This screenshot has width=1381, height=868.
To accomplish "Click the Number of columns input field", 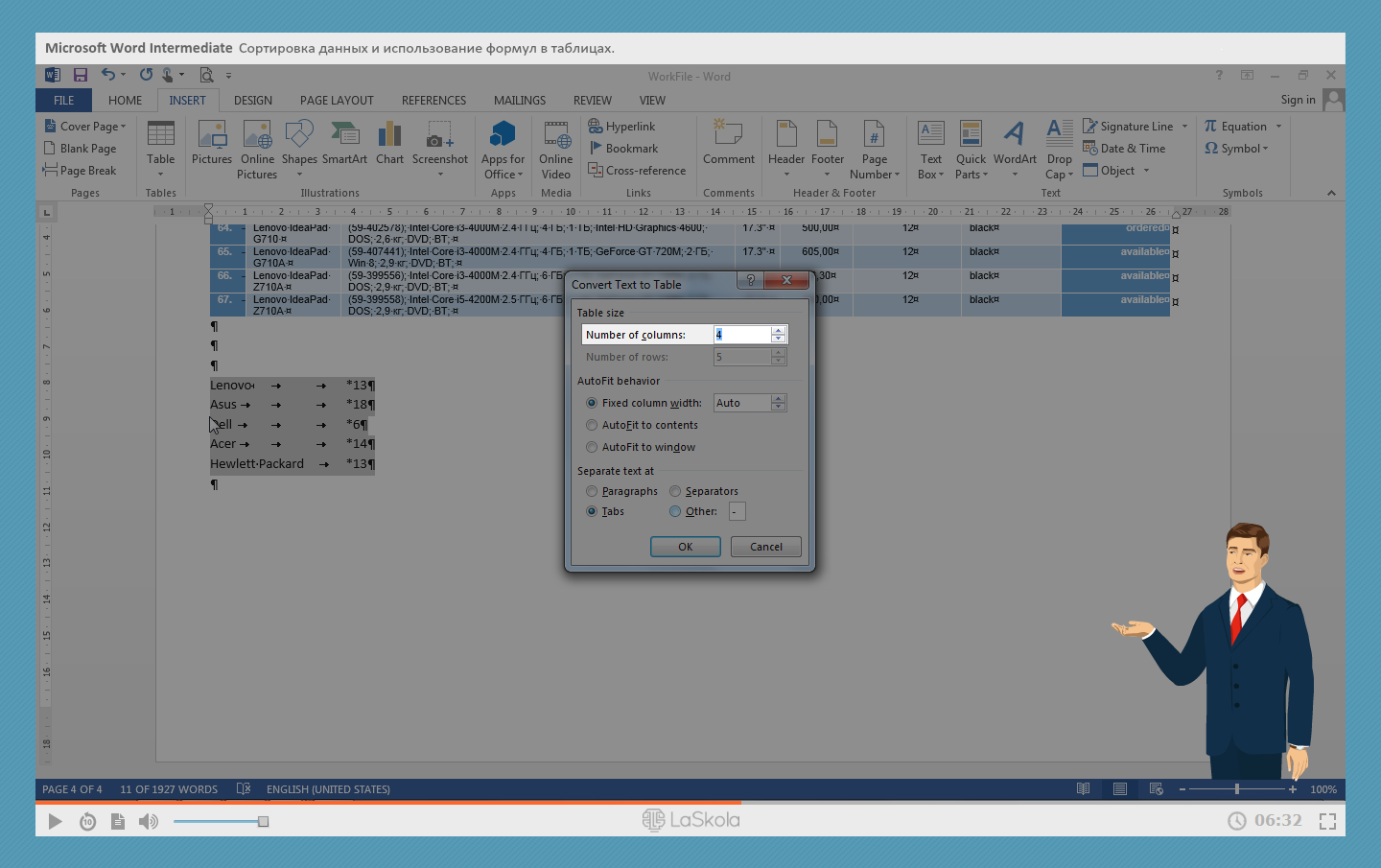I will (741, 335).
